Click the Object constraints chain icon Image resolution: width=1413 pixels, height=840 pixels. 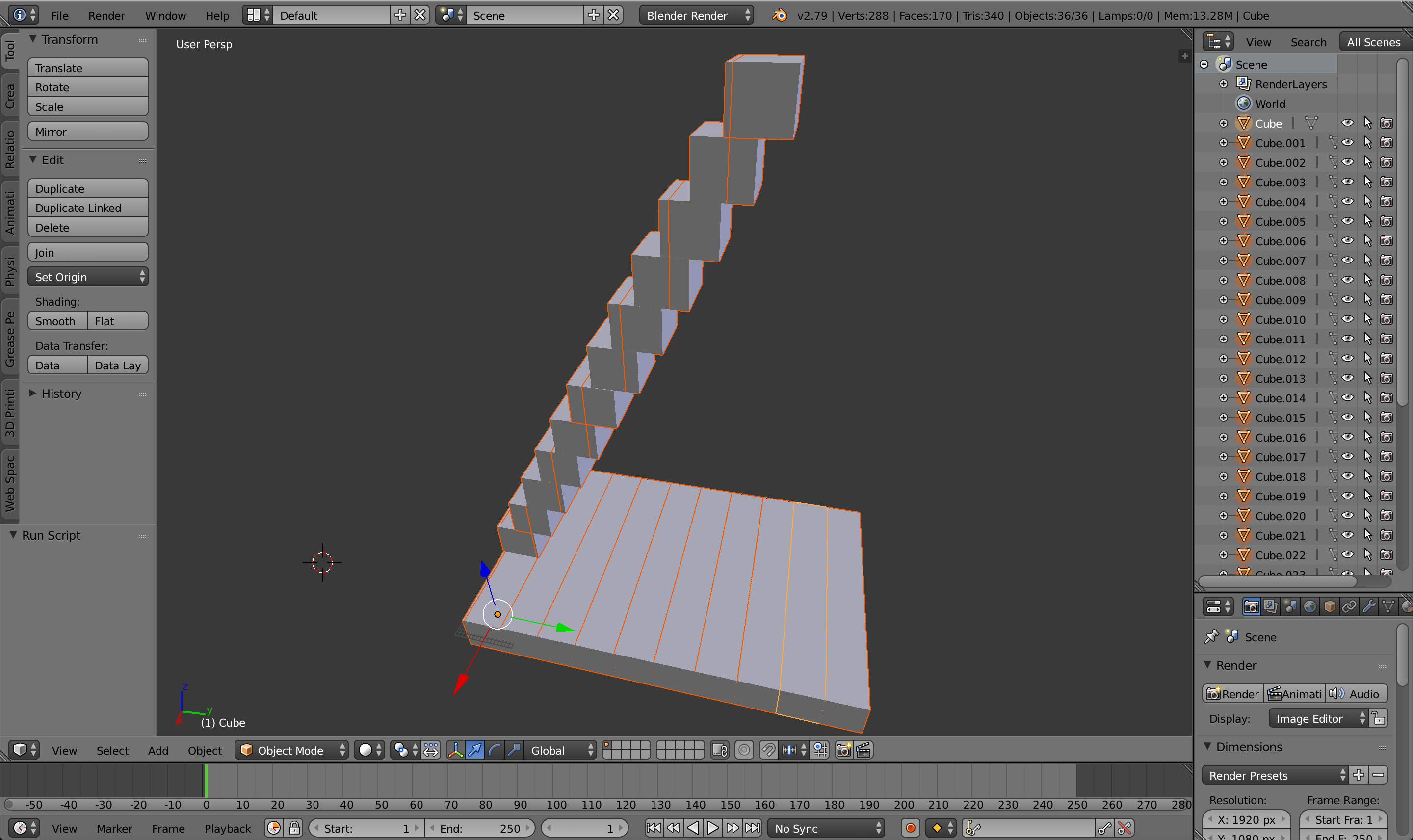pyautogui.click(x=1349, y=607)
